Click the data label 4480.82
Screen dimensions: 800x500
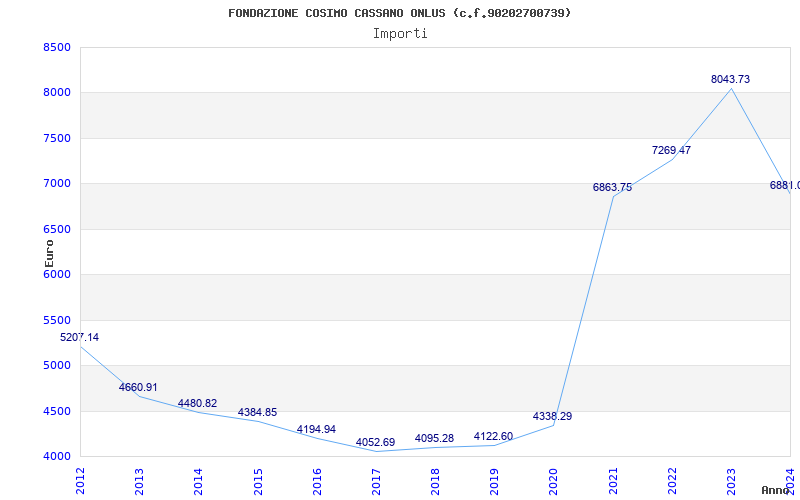tap(197, 403)
